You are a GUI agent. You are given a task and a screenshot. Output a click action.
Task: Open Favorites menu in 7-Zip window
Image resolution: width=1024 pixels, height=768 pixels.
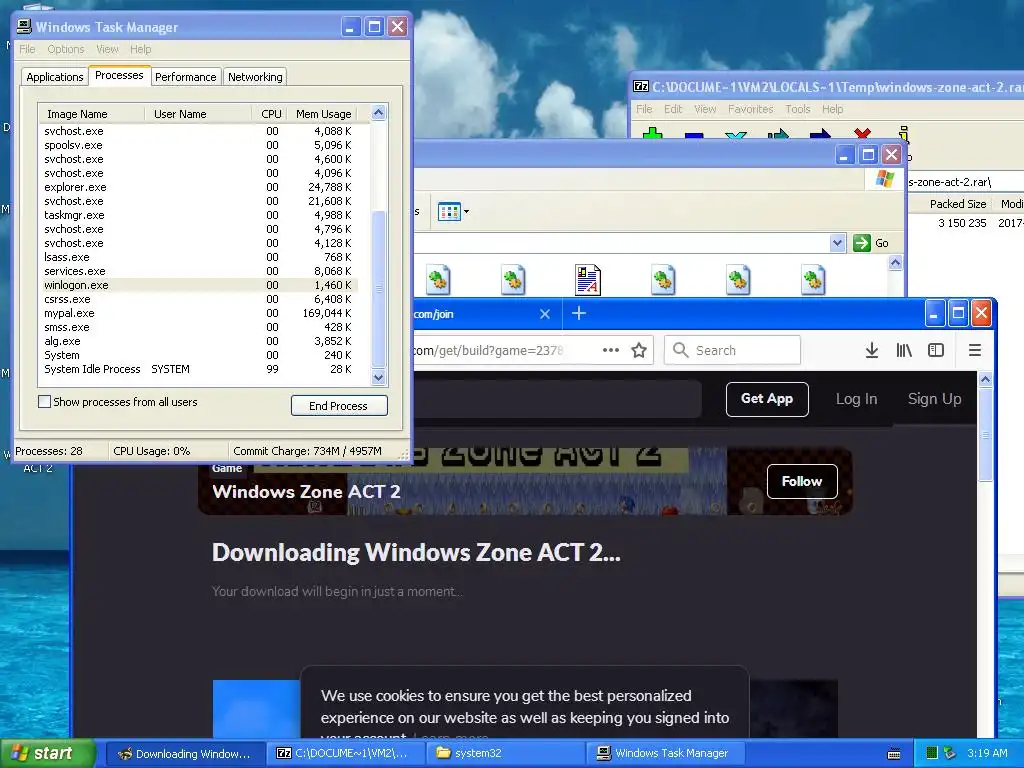click(x=750, y=109)
